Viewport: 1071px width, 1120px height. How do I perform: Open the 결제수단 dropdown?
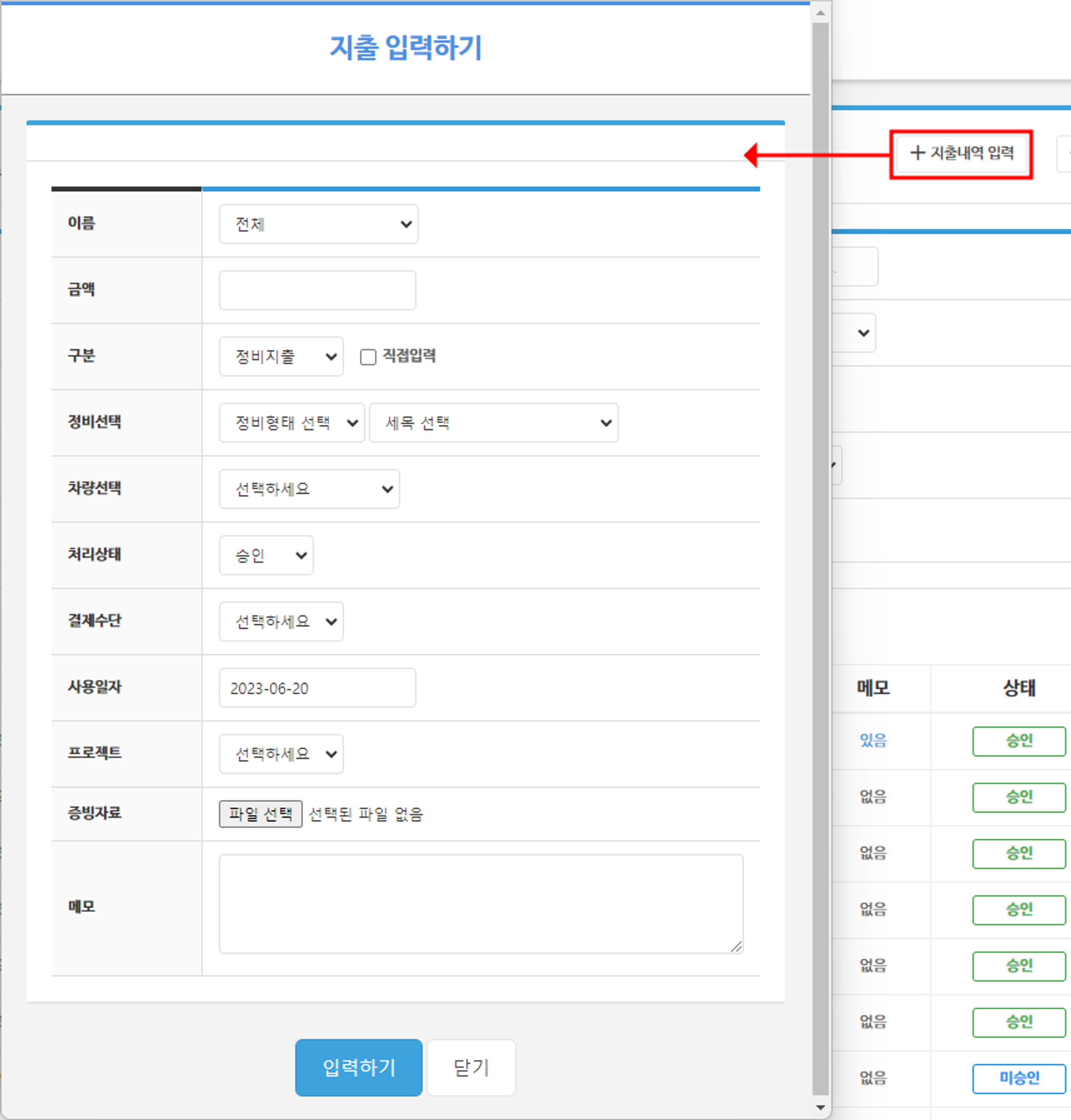[281, 621]
